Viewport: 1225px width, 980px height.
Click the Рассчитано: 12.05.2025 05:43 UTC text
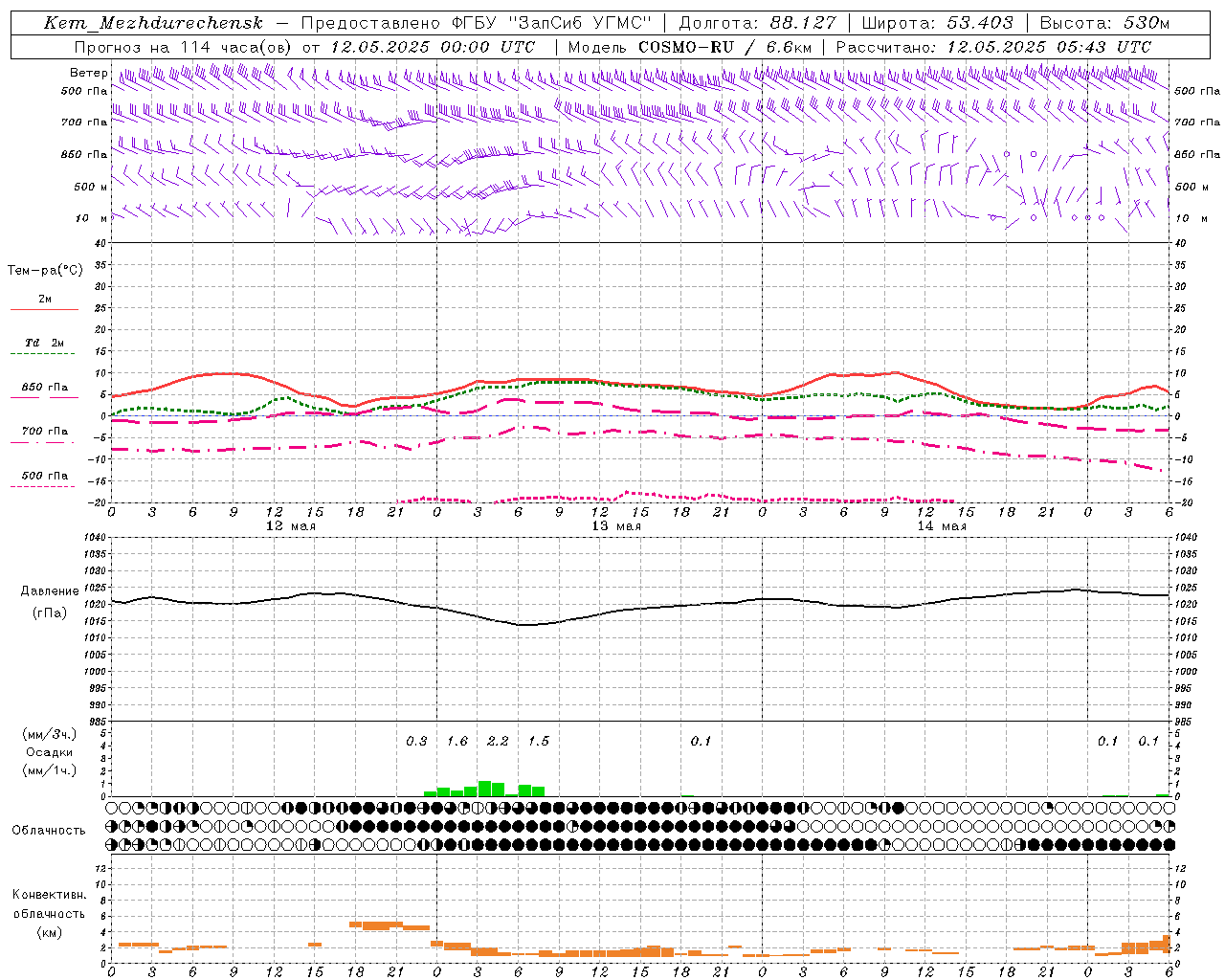click(x=993, y=47)
